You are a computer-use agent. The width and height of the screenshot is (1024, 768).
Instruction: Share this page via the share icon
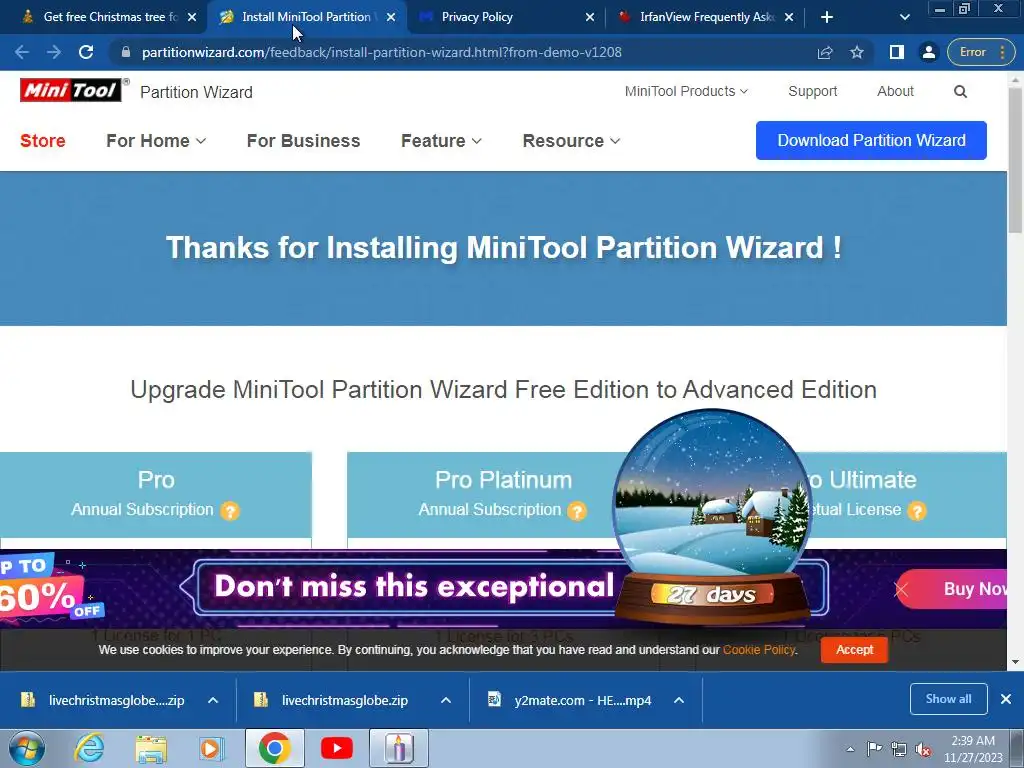pyautogui.click(x=825, y=52)
